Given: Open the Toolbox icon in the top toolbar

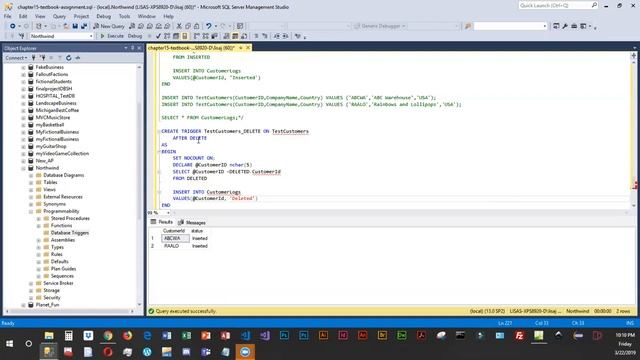Looking at the screenshot, I should (574, 26).
